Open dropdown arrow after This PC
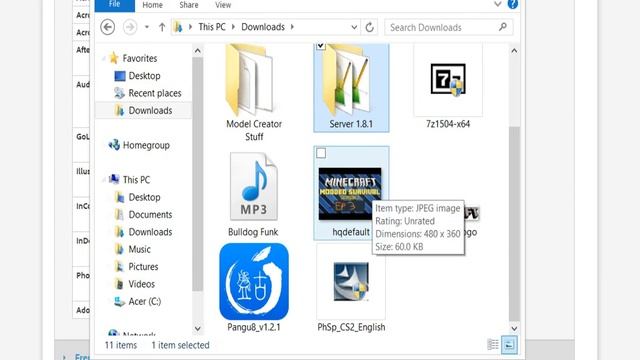This screenshot has height=360, width=640. click(x=233, y=27)
